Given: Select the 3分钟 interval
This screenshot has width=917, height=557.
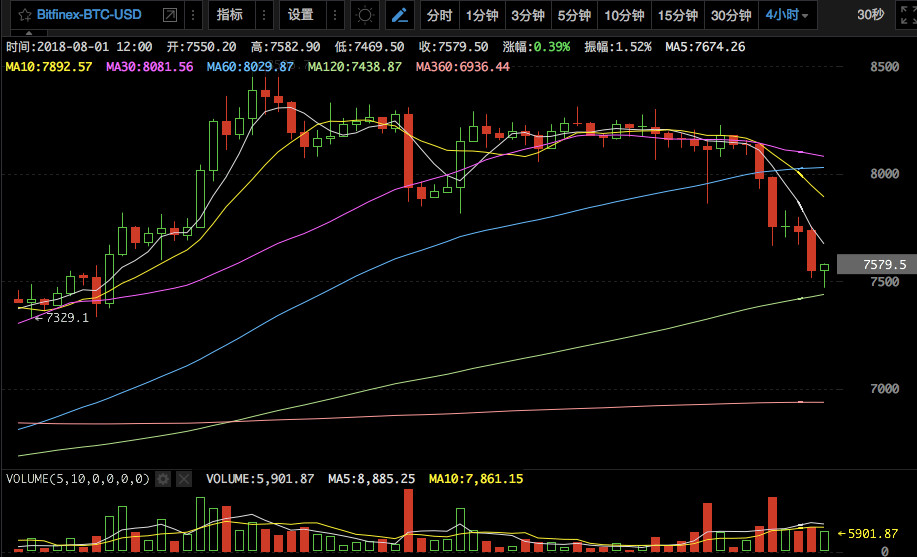Looking at the screenshot, I should coord(528,16).
